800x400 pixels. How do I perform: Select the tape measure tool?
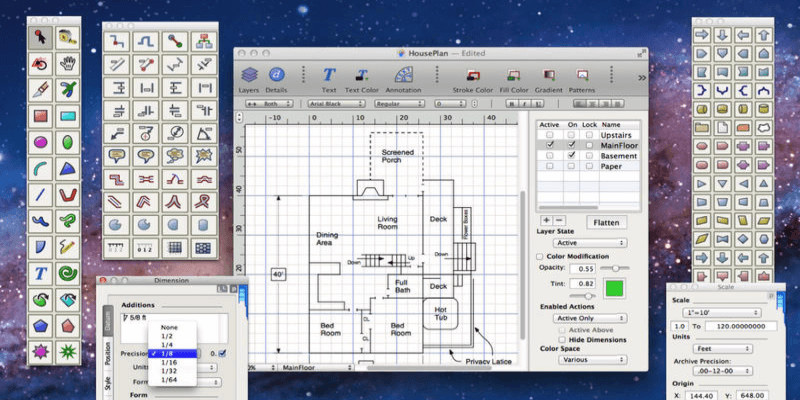pos(67,37)
